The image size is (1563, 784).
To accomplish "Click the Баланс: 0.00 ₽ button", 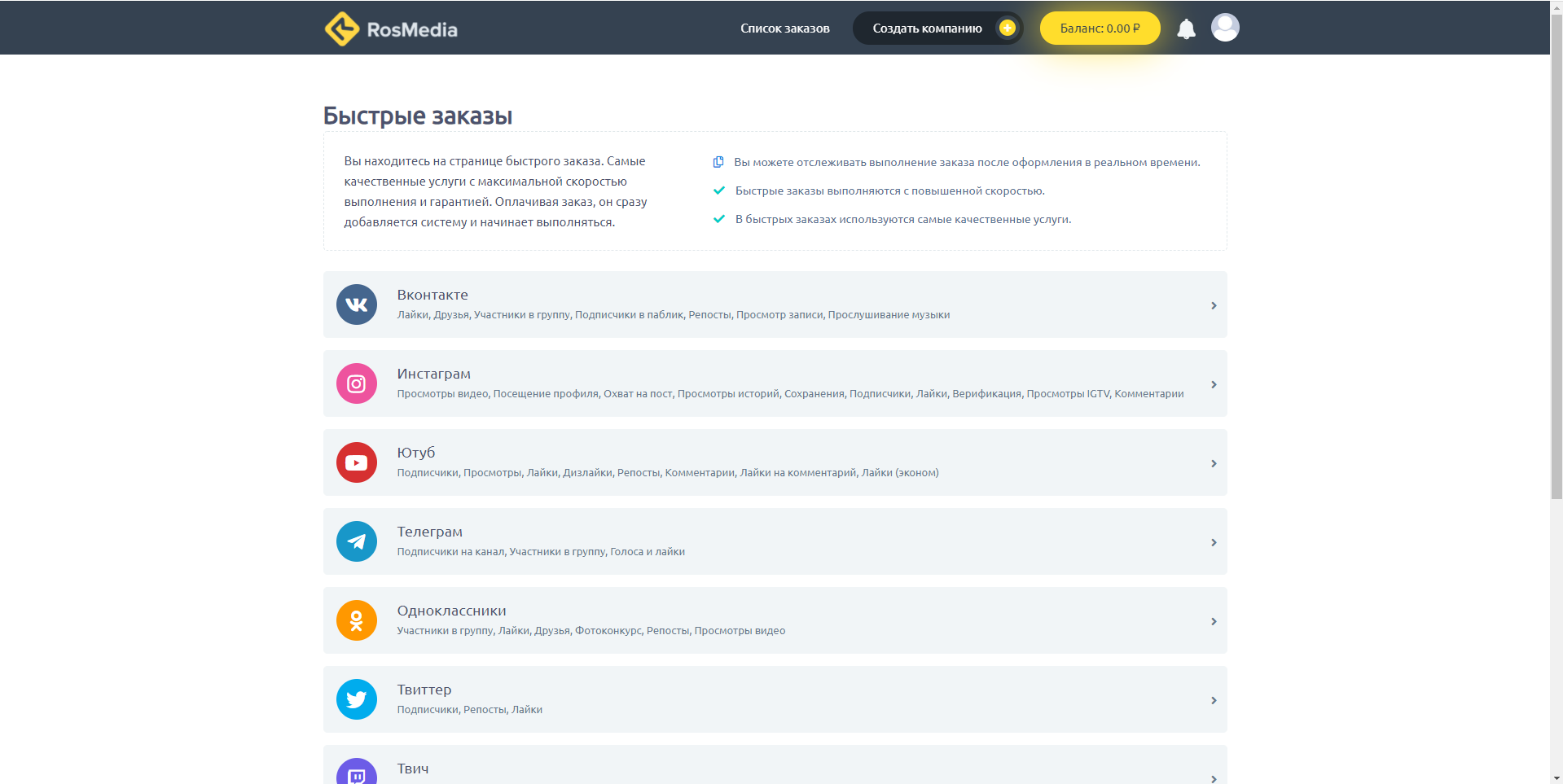I will 1100,28.
